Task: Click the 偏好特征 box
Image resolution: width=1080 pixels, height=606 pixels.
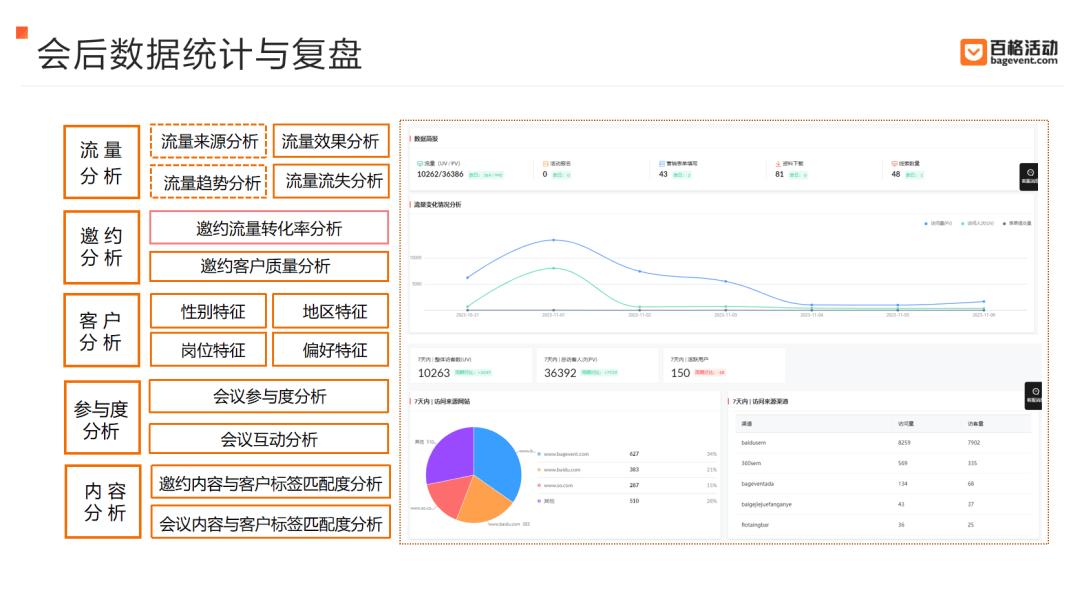Action: [331, 350]
